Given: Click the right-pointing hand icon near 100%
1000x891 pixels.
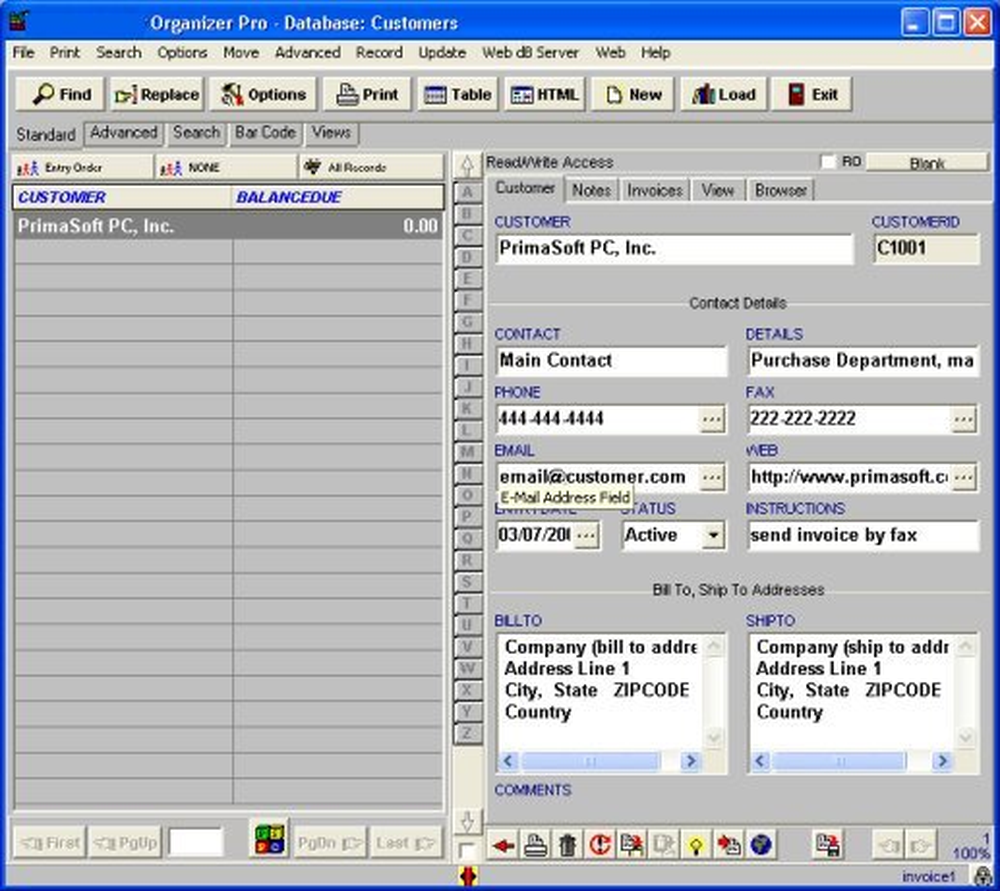Looking at the screenshot, I should pyautogui.click(x=920, y=845).
